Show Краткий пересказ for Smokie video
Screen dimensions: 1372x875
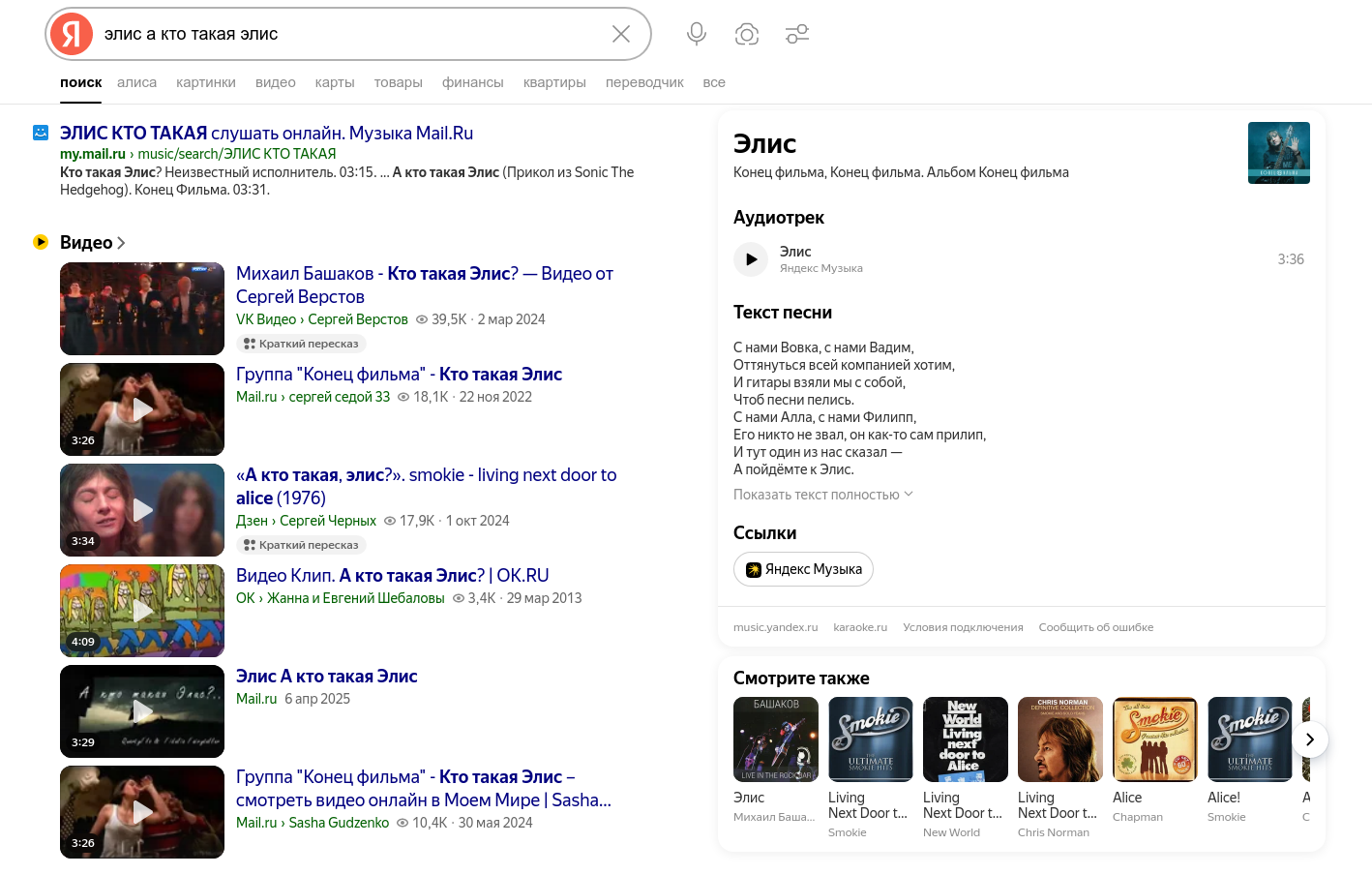click(301, 545)
